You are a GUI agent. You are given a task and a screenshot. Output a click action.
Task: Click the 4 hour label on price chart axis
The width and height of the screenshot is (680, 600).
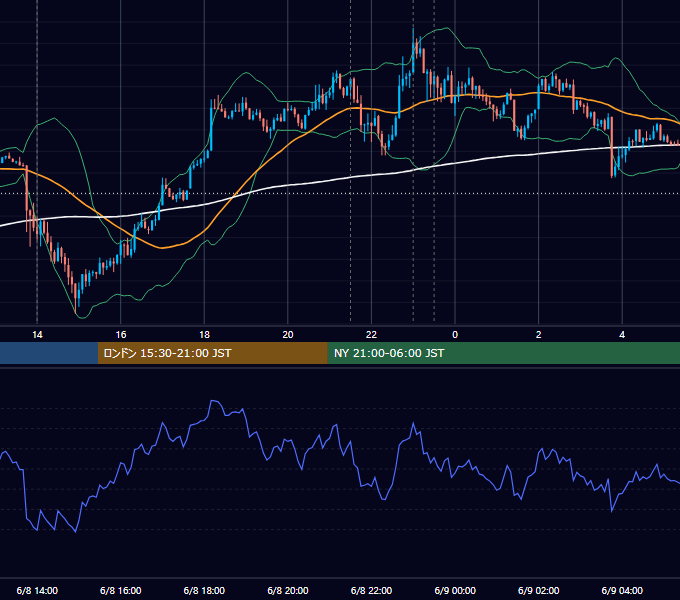tap(622, 335)
